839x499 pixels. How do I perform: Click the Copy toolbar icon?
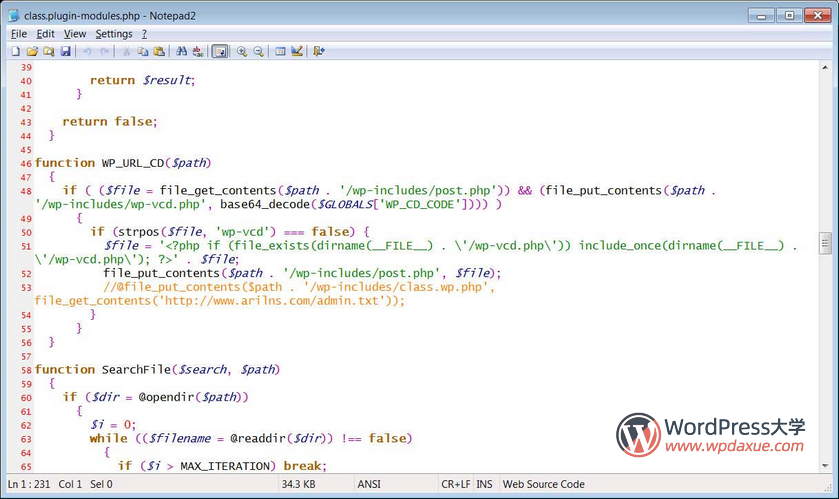click(x=143, y=51)
